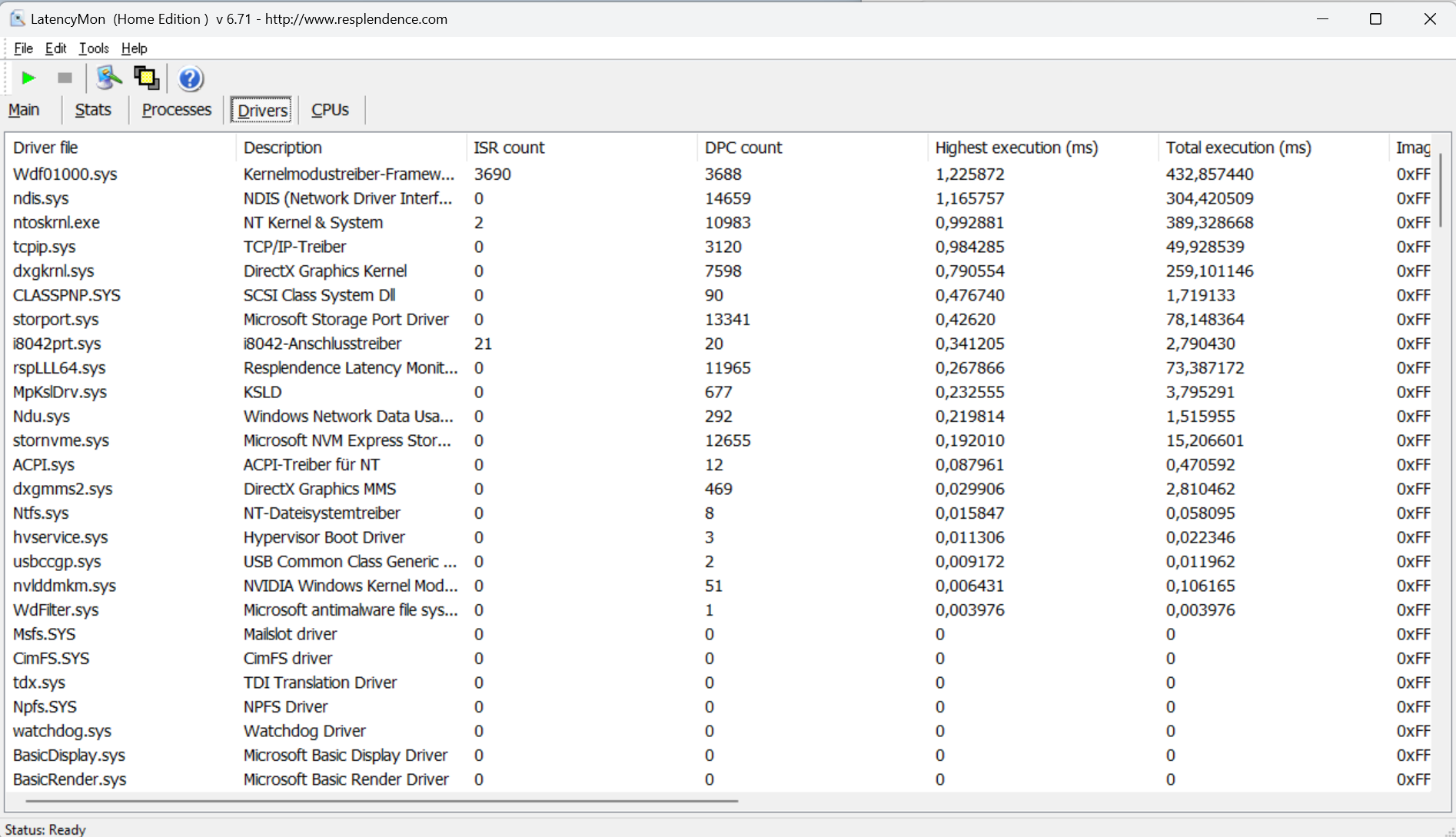This screenshot has height=837, width=1456.
Task: Click ISR count value 3690
Action: pos(492,174)
